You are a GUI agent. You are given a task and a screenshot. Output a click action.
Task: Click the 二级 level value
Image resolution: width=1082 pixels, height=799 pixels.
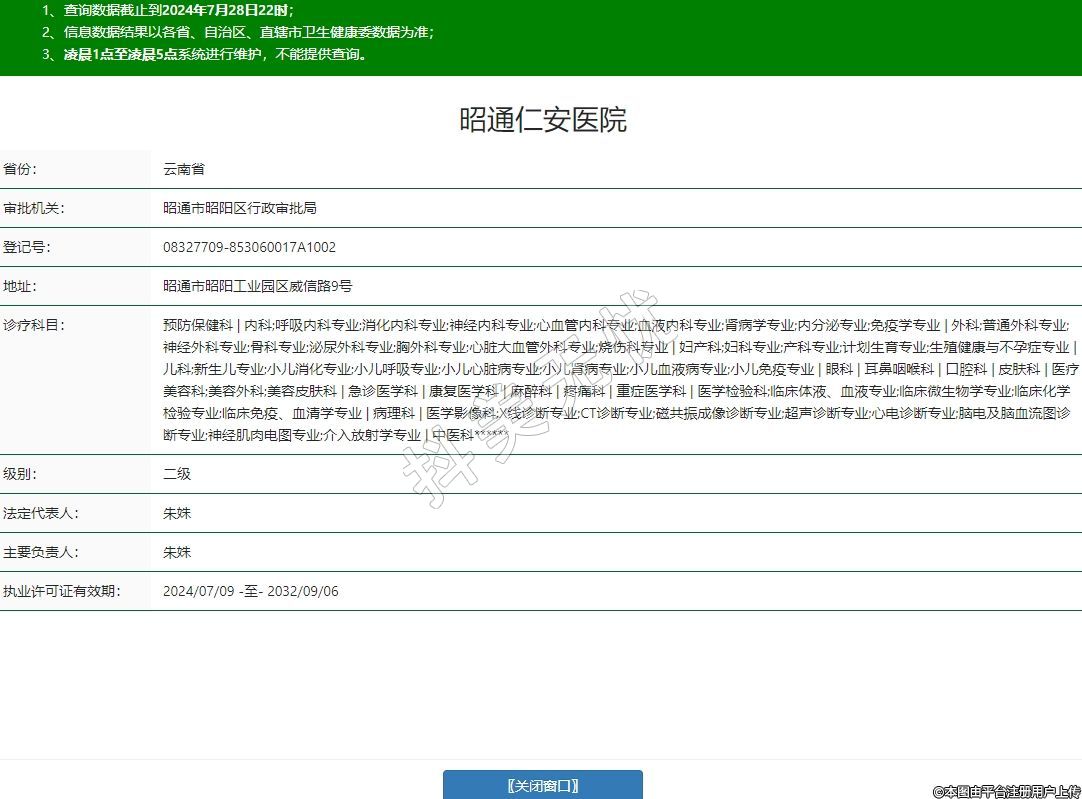coord(177,474)
